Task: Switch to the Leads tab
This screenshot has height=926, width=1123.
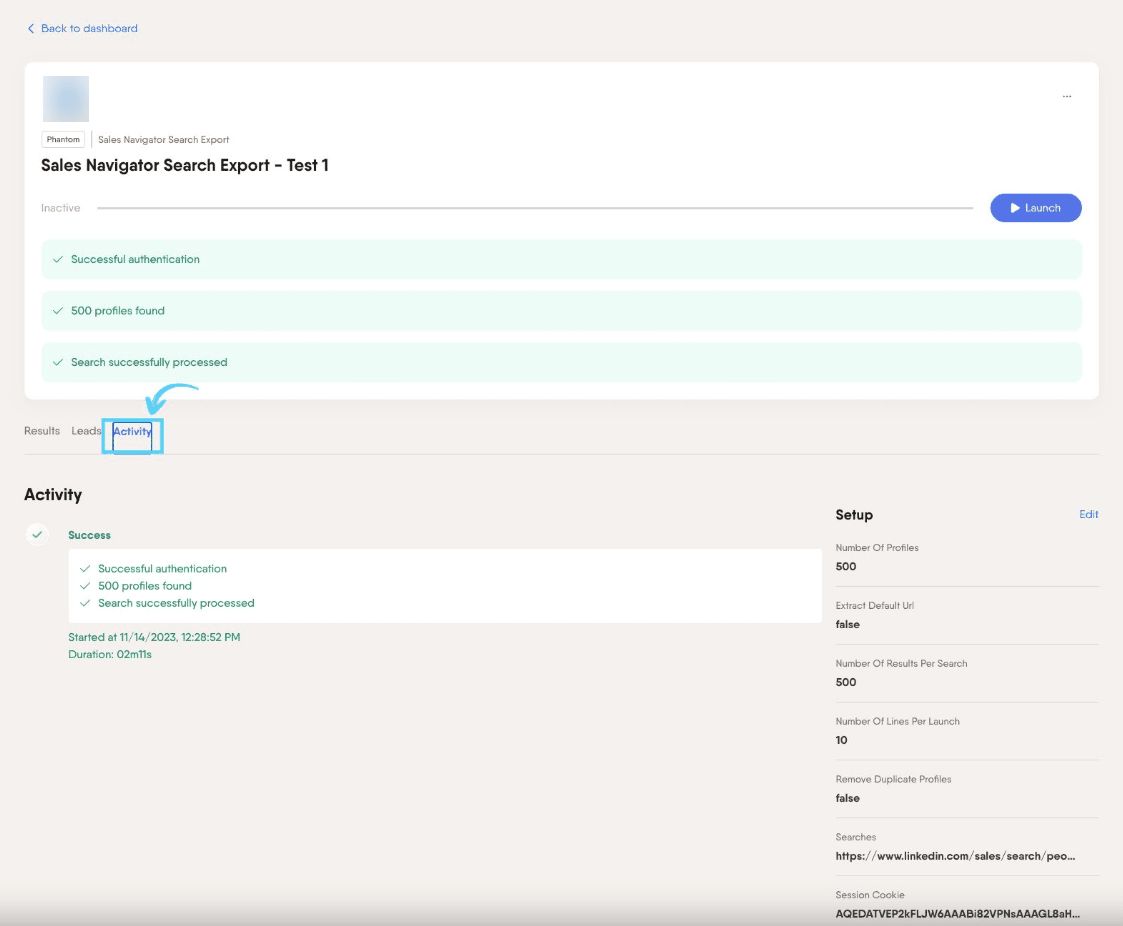Action: click(86, 431)
